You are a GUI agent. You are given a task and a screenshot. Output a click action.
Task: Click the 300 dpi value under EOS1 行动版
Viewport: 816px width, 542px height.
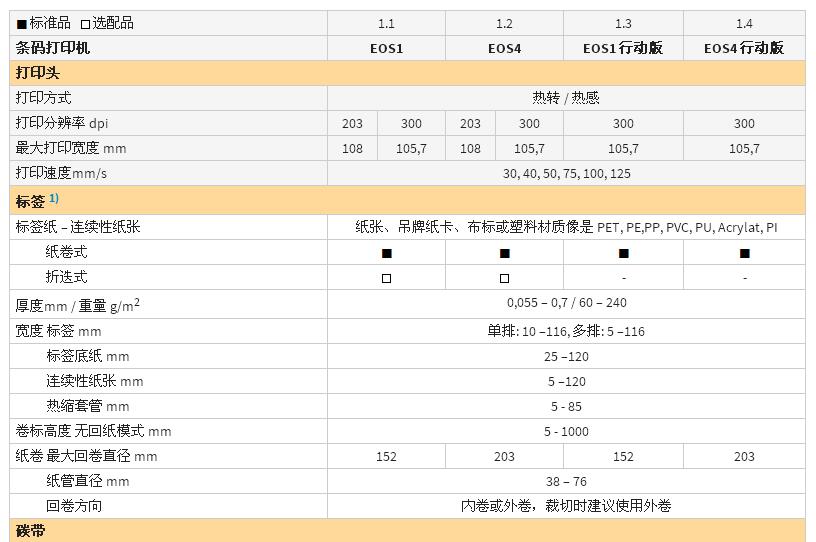coord(623,123)
